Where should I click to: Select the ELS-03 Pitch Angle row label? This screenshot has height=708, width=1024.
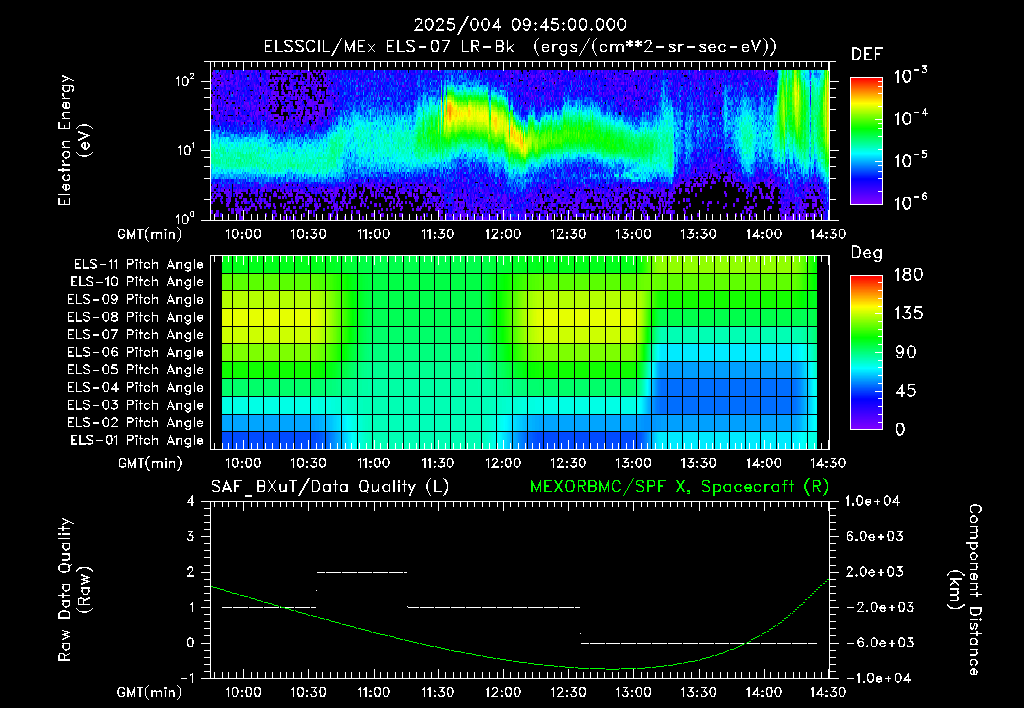pos(135,405)
